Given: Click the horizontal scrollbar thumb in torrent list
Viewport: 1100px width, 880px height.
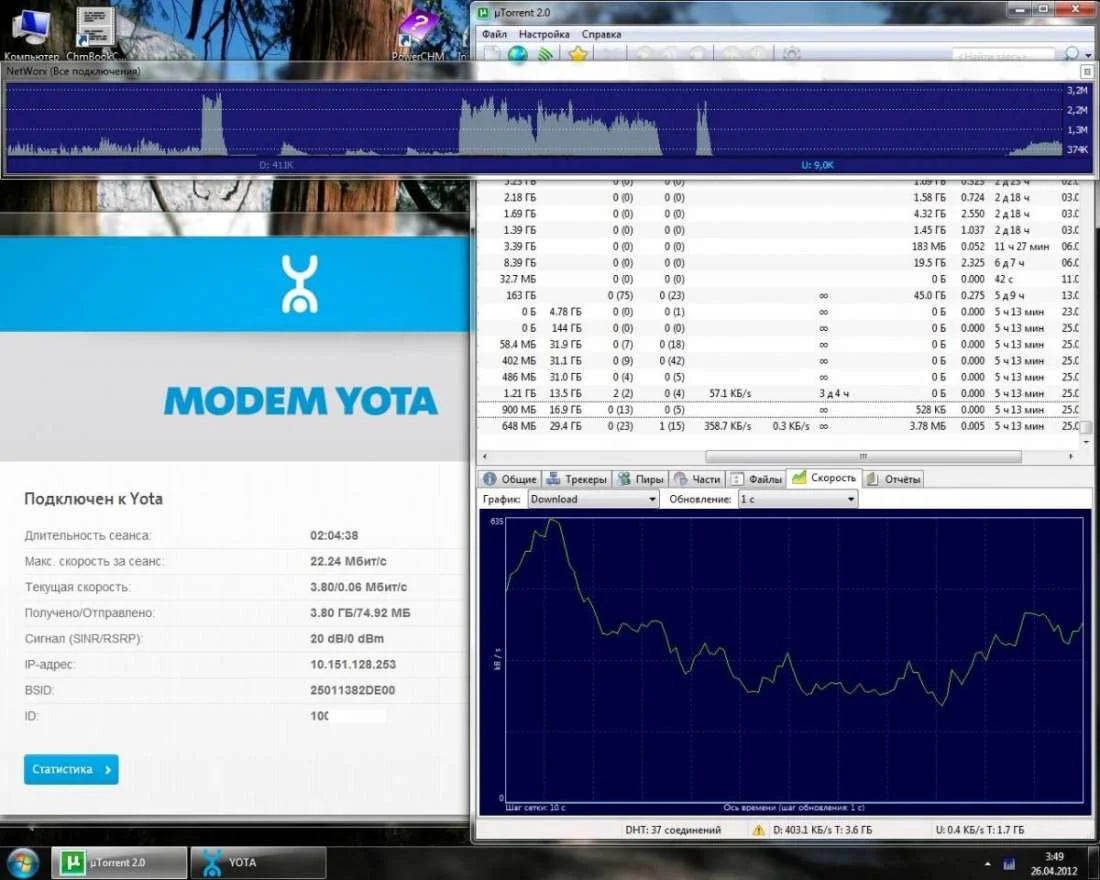Looking at the screenshot, I should 863,456.
